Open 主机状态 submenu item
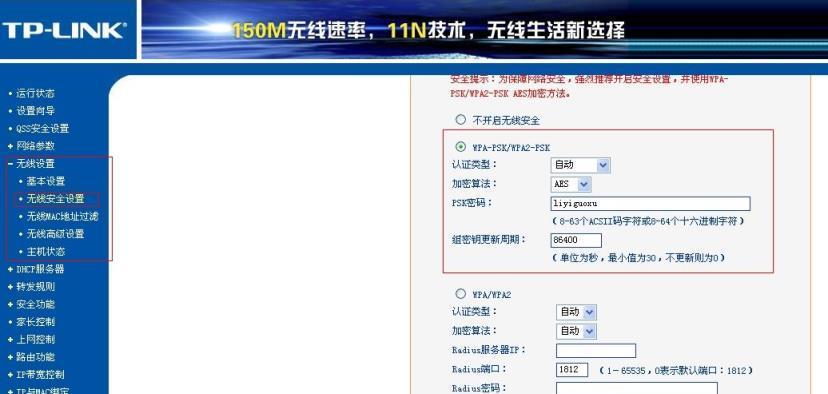Image resolution: width=828 pixels, height=394 pixels. [x=45, y=252]
